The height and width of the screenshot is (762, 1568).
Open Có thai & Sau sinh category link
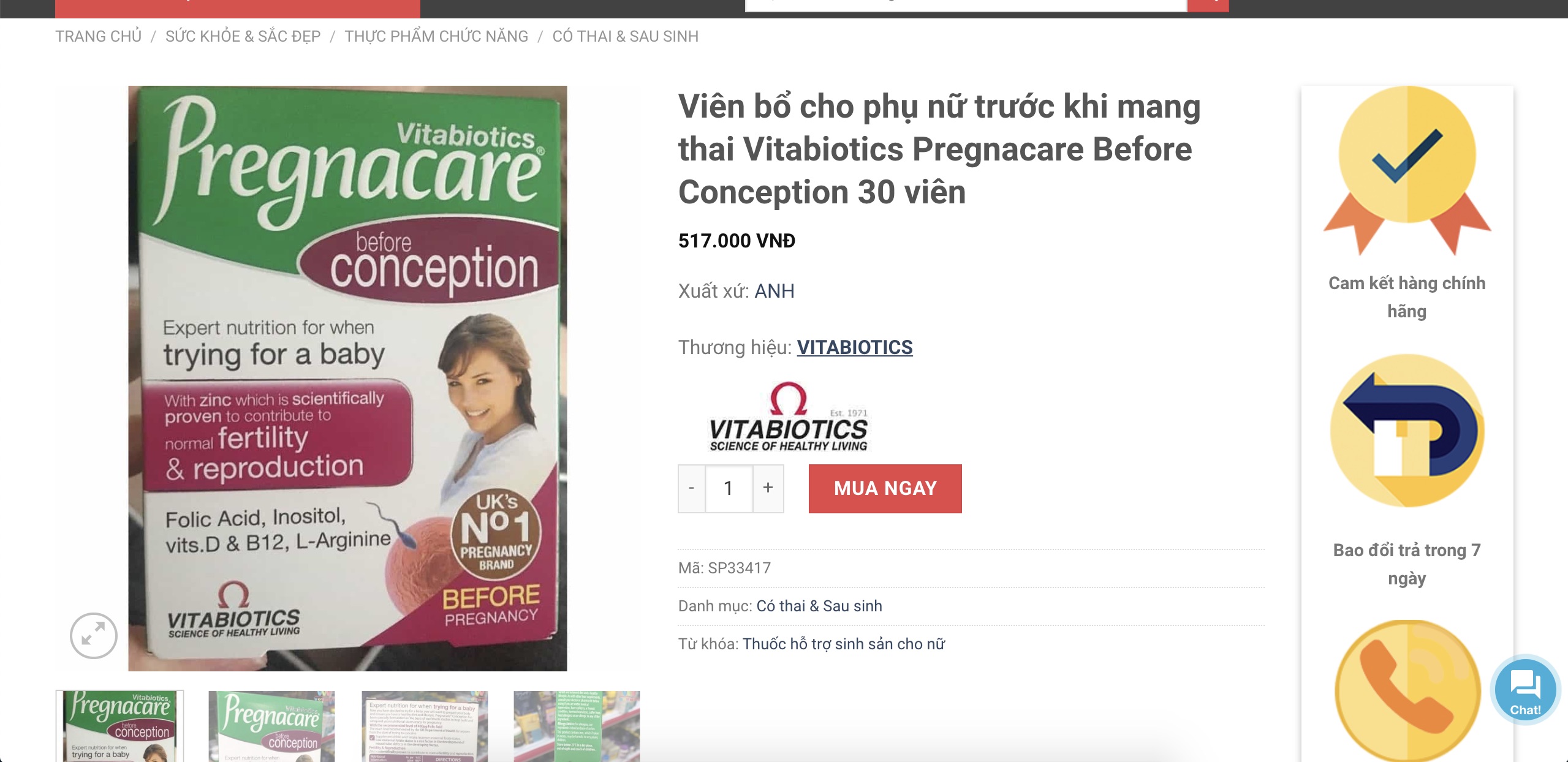(819, 606)
